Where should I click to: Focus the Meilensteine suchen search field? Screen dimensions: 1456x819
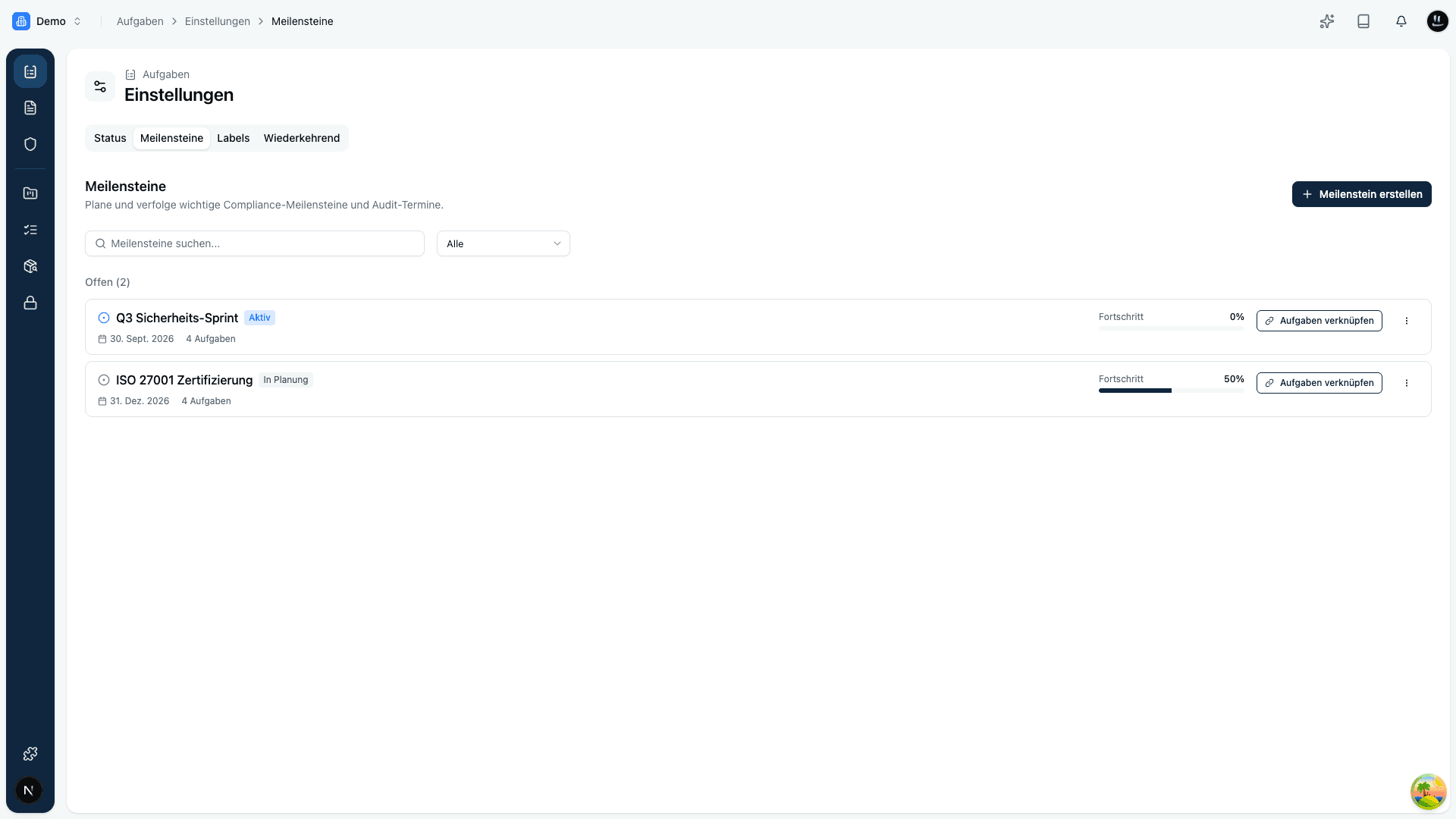(255, 243)
